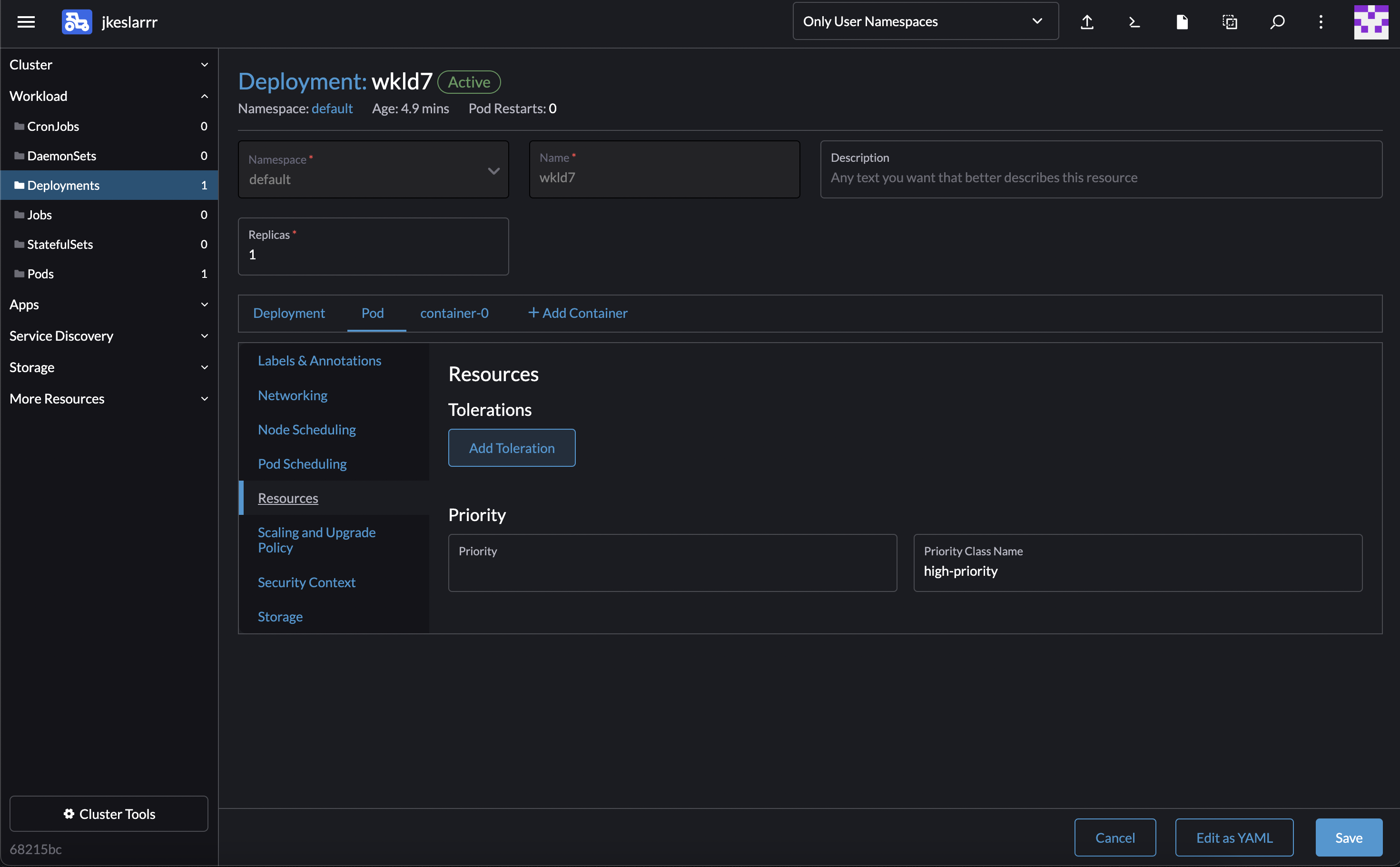Open the main navigation hamburger menu
Screen dimensions: 1400x867
[26, 22]
